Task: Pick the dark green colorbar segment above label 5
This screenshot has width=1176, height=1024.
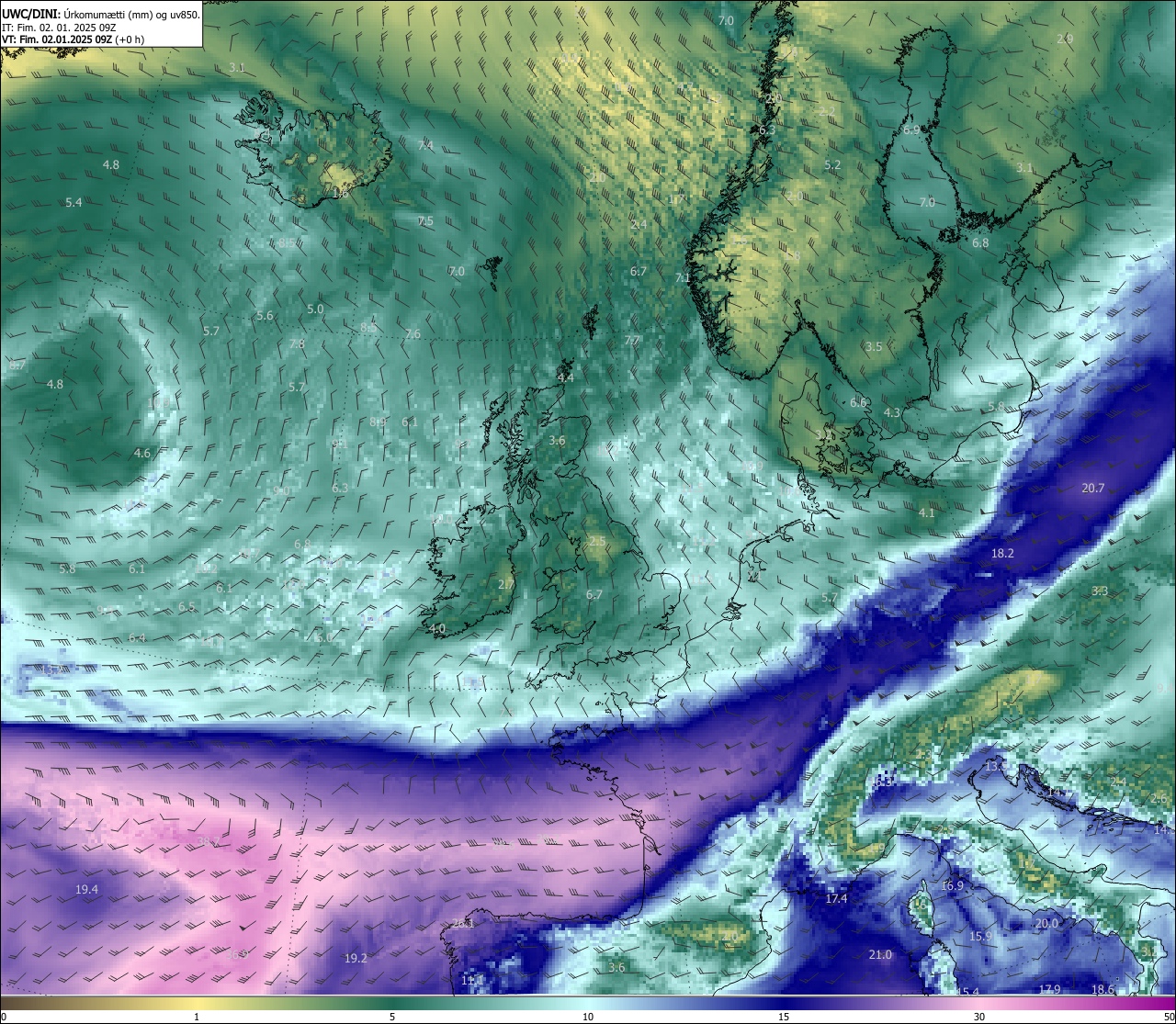Action: tap(392, 1003)
